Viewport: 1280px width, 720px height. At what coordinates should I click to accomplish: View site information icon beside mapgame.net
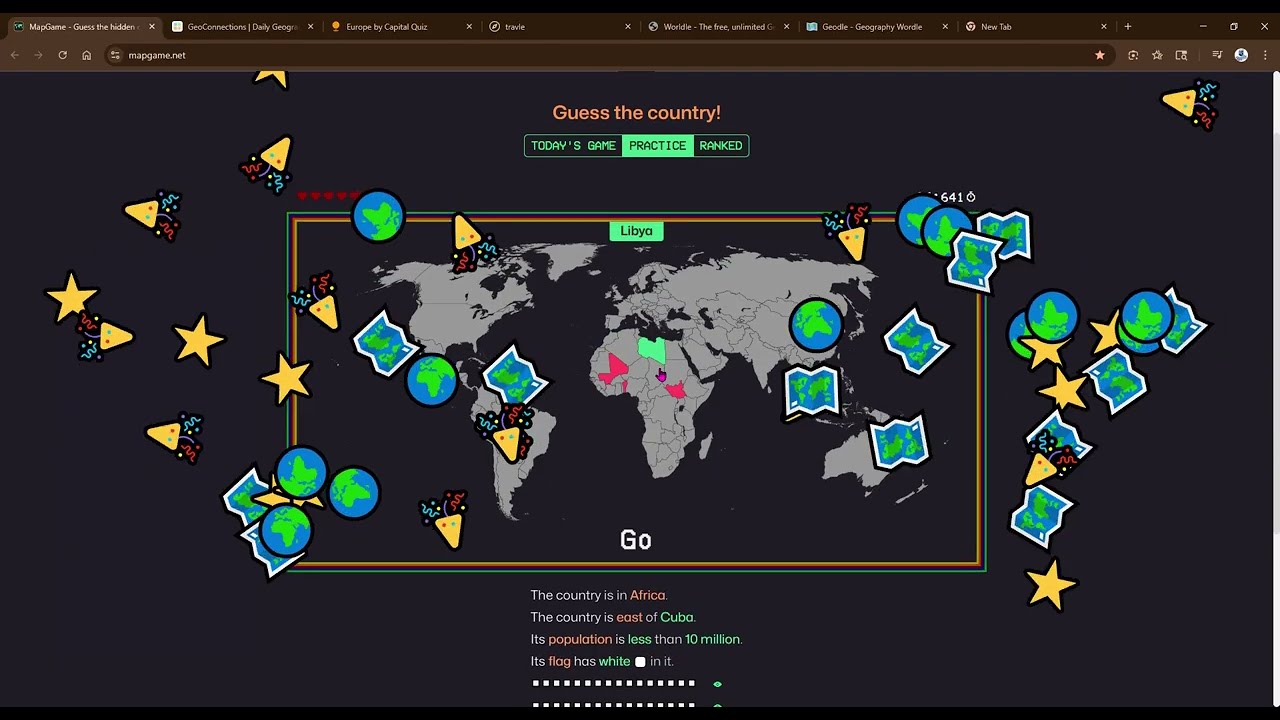[x=115, y=55]
